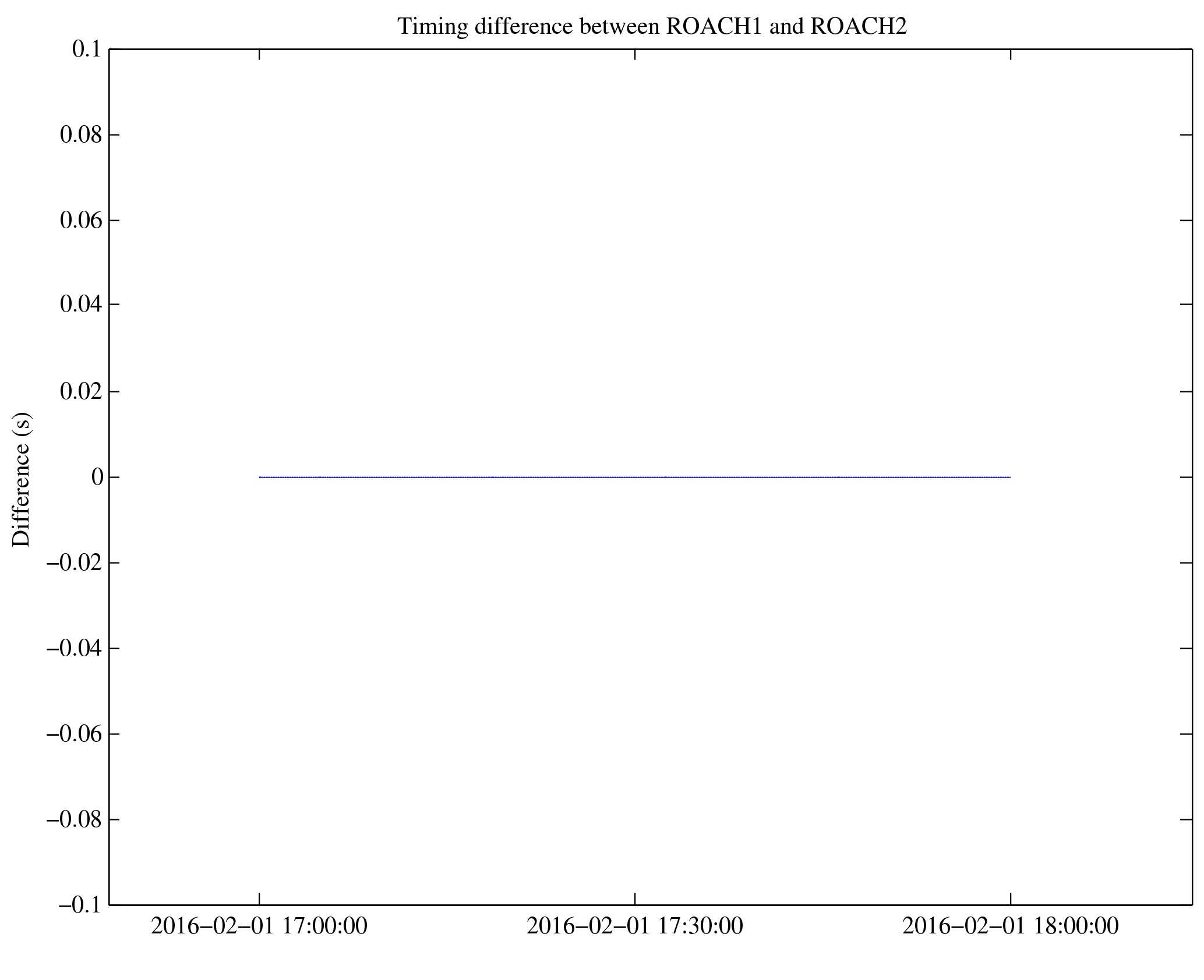Click the −0.08 y-axis tick label
Viewport: 1204px width, 980px height.
pos(75,819)
